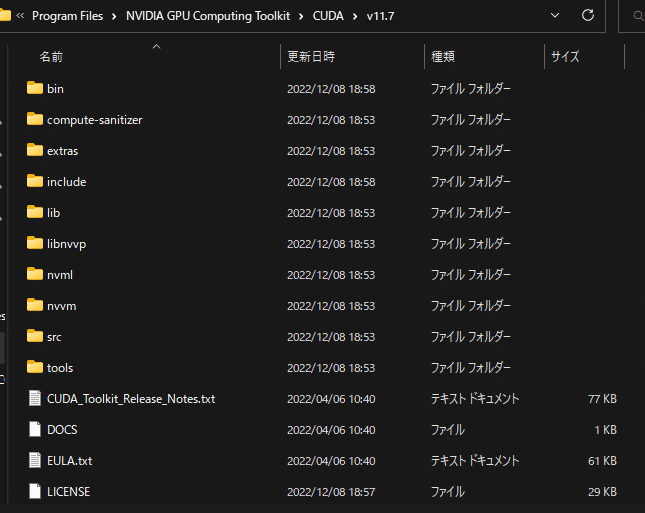The height and width of the screenshot is (513, 645).
Task: Click the bin folder modified date
Action: click(331, 89)
